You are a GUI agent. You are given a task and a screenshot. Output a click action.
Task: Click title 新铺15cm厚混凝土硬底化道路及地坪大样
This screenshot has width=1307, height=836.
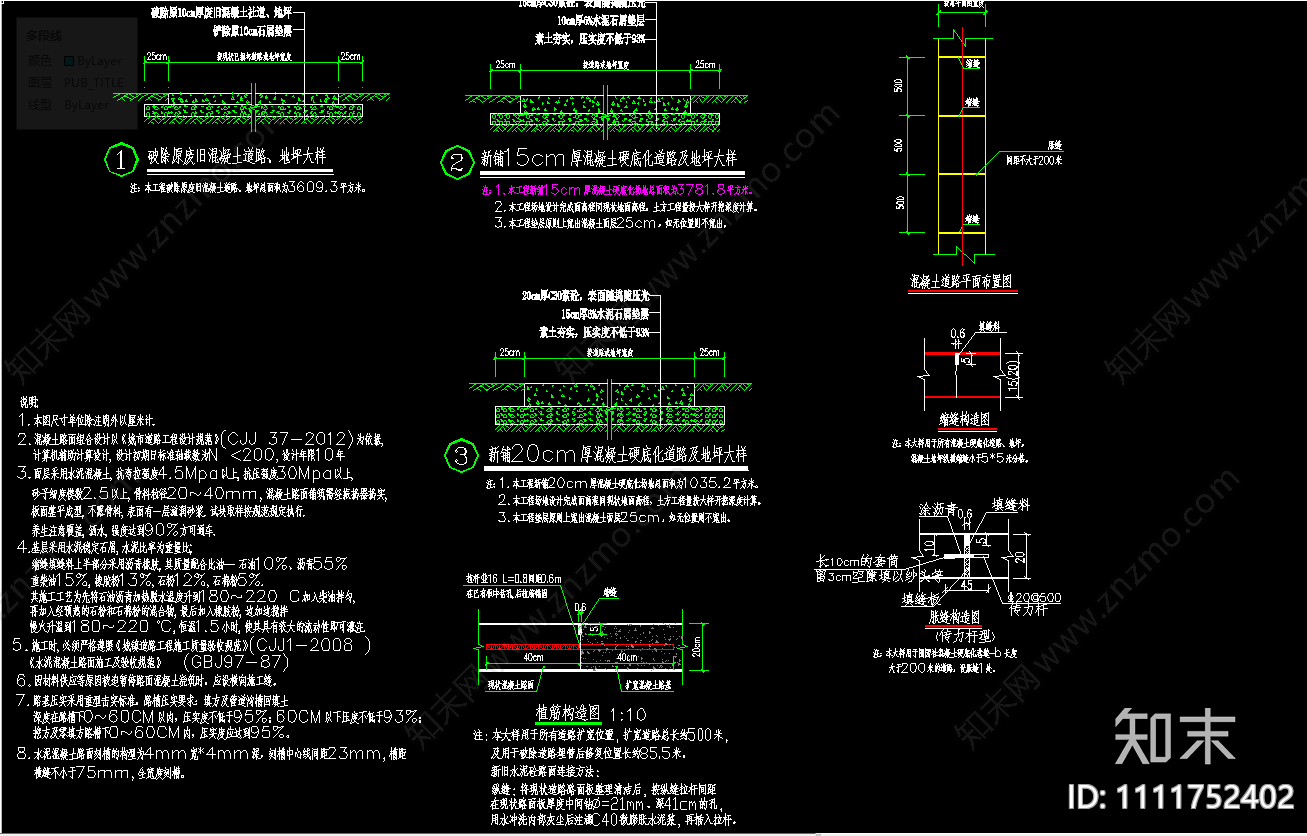coord(608,158)
